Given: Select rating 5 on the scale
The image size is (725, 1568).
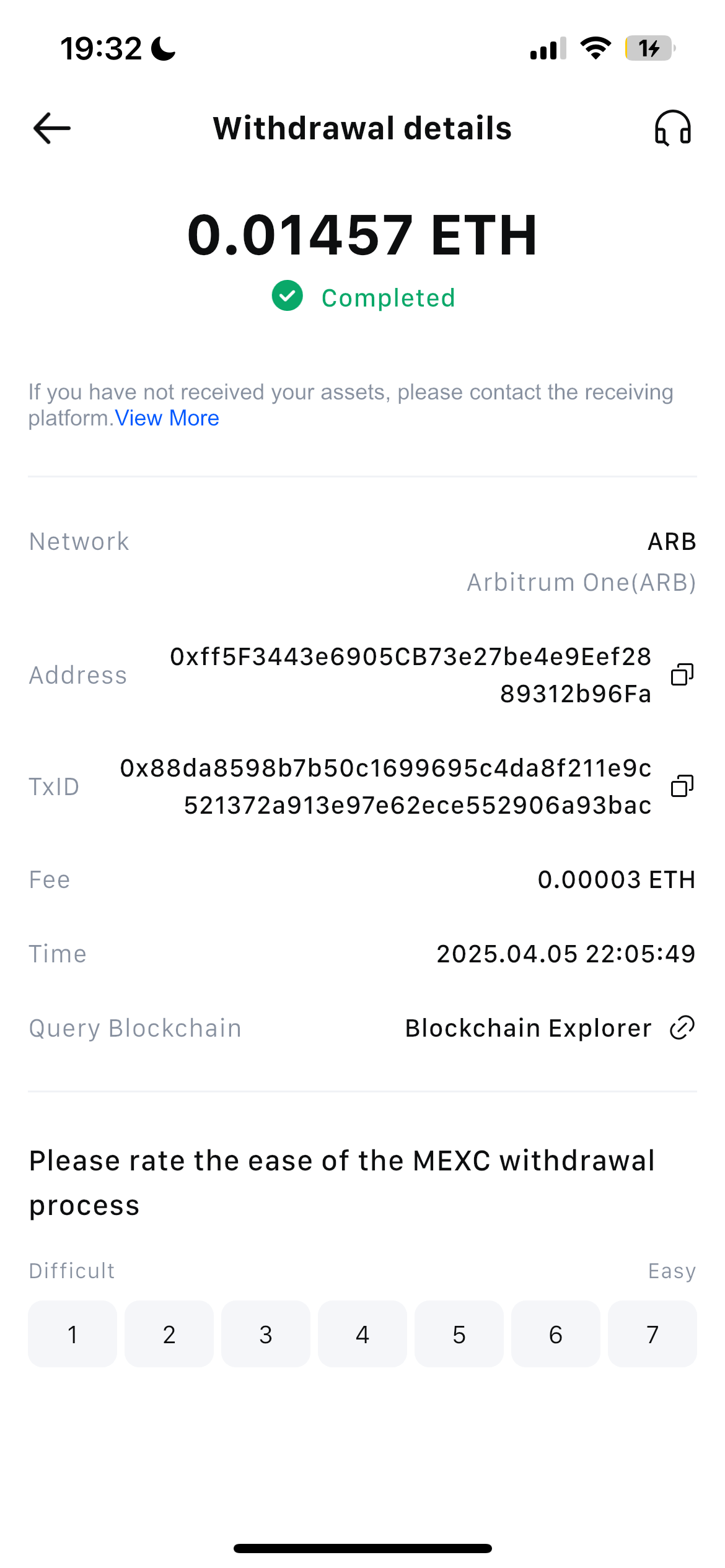Looking at the screenshot, I should [459, 1334].
